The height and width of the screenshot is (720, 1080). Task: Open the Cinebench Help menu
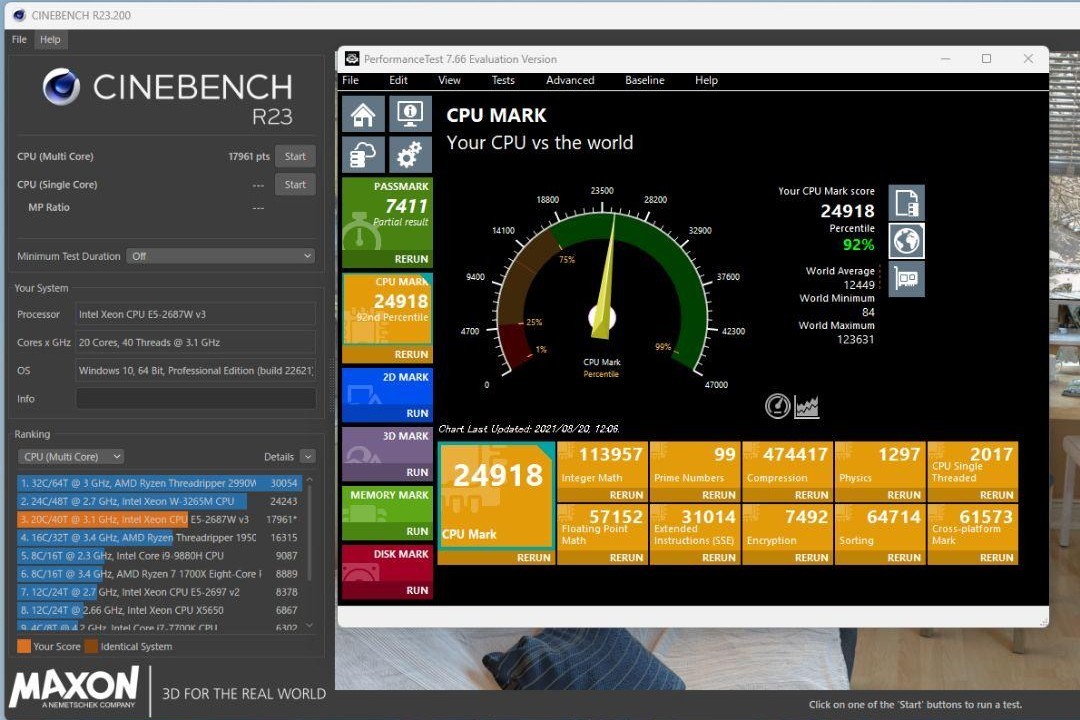point(50,39)
